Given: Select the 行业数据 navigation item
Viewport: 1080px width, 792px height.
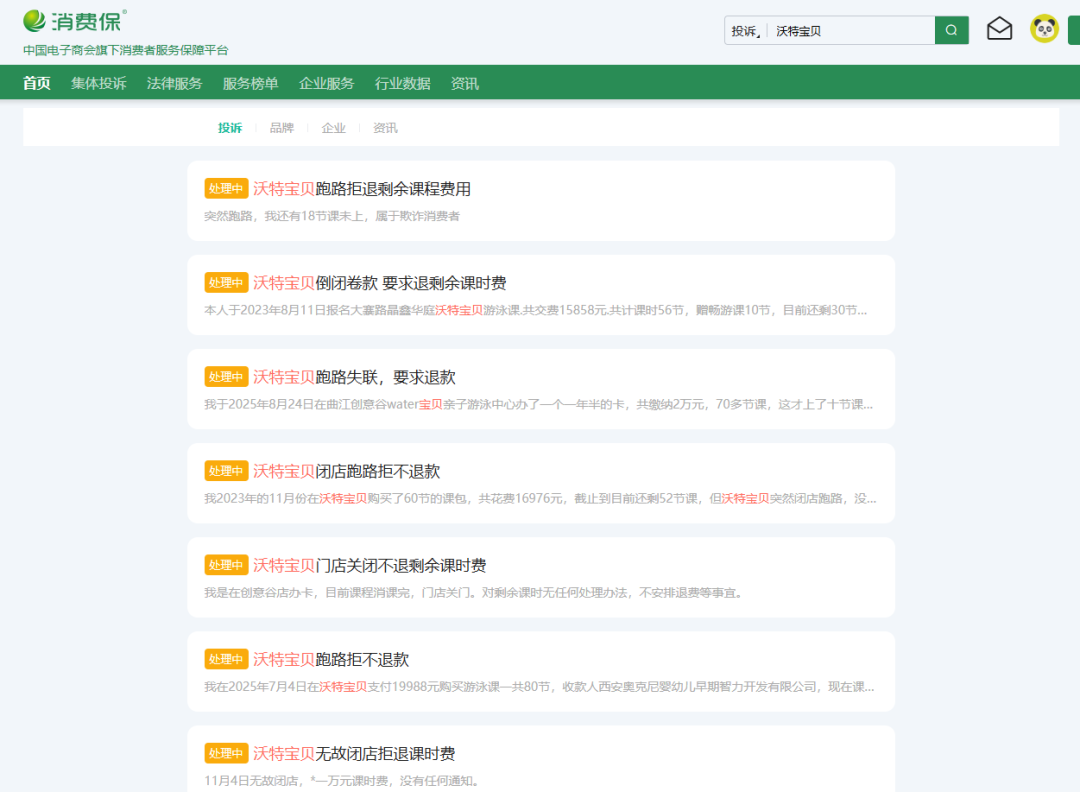Looking at the screenshot, I should pyautogui.click(x=402, y=83).
